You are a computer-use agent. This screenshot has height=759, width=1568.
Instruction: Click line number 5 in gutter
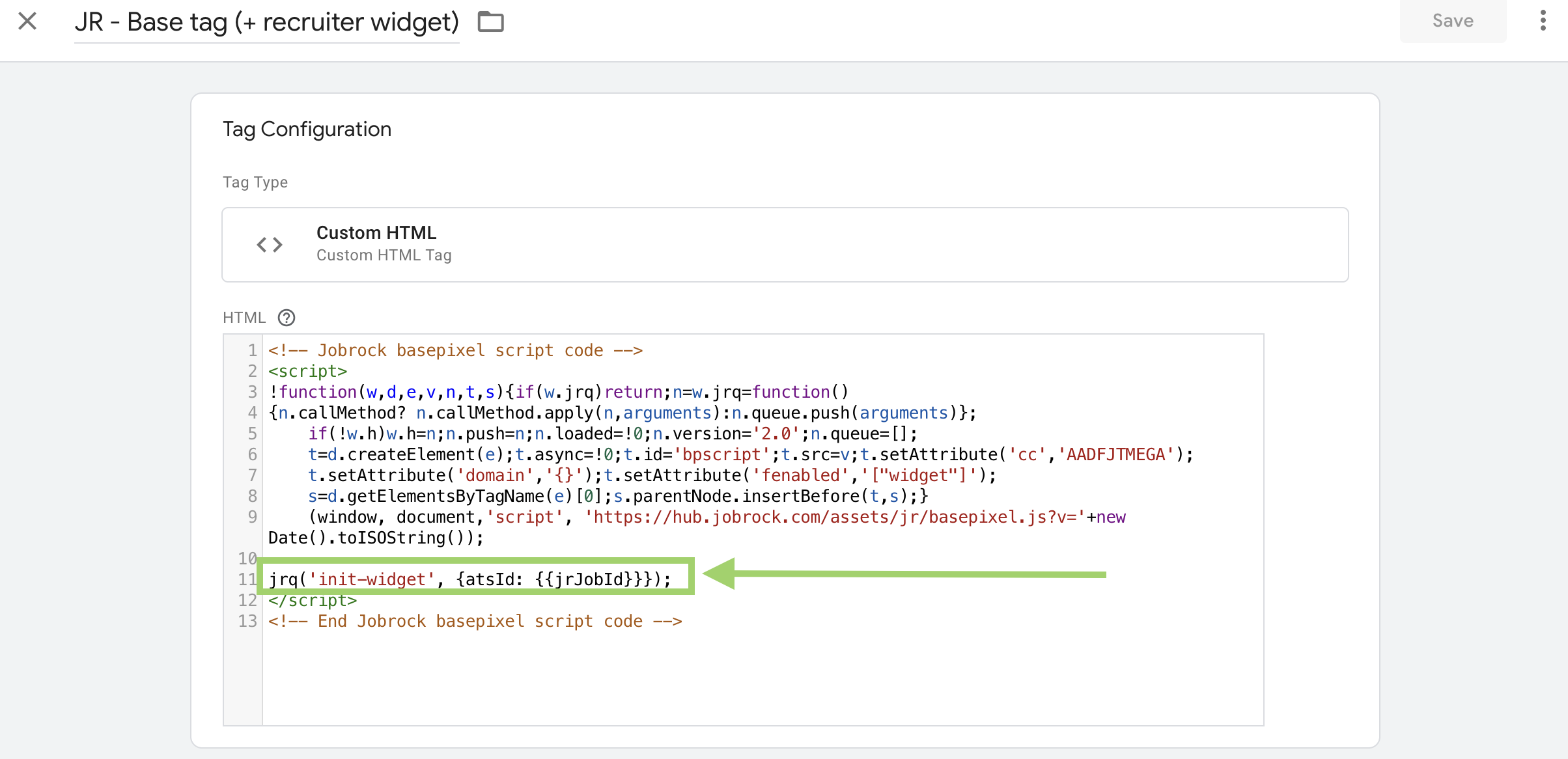click(252, 434)
